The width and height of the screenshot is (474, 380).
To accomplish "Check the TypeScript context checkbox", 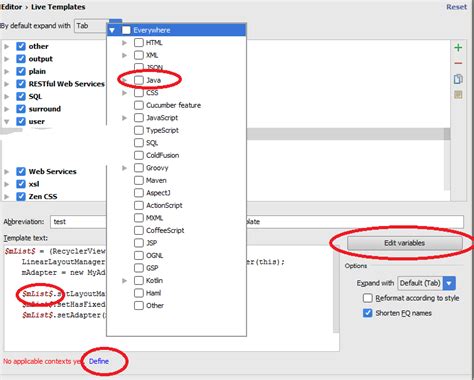I will point(139,130).
